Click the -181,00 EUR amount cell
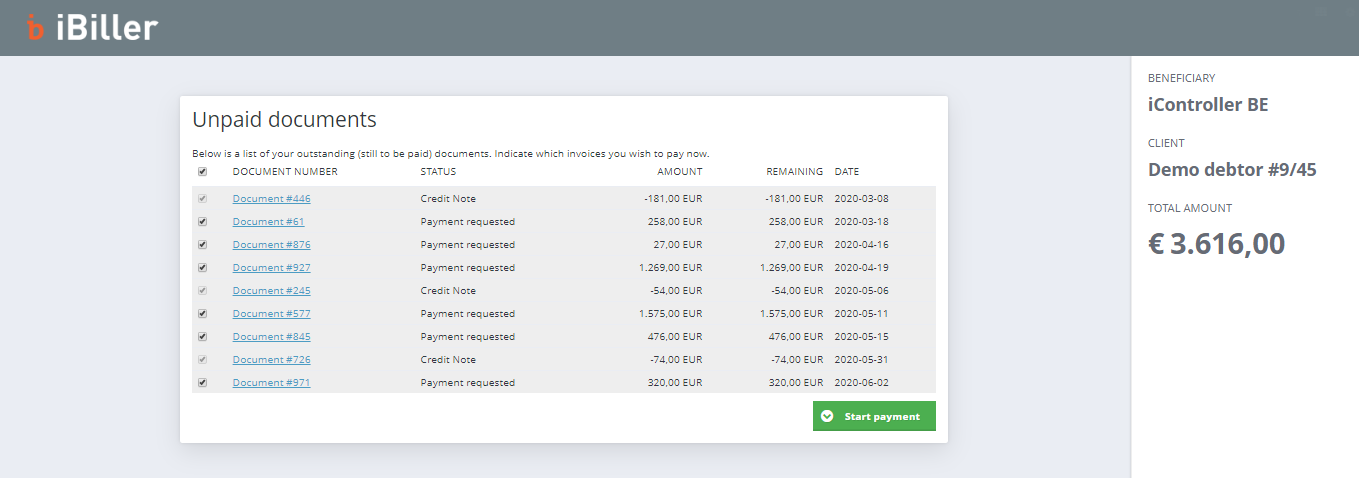1359x478 pixels. pos(673,198)
